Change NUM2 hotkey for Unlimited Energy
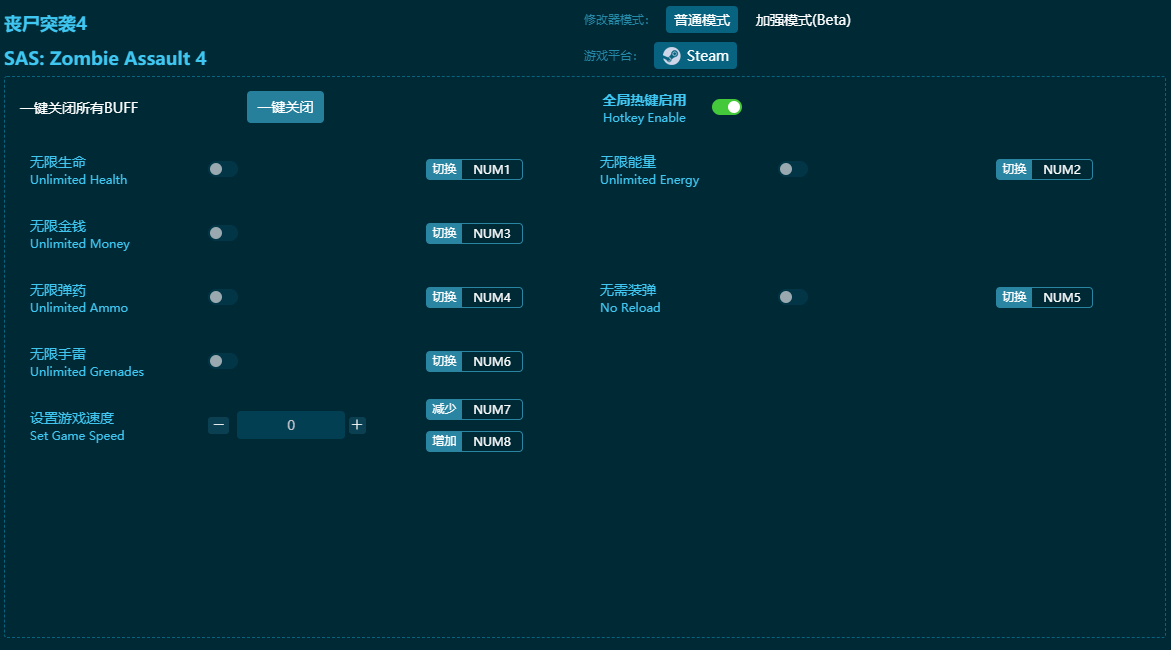The height and width of the screenshot is (650, 1171). tap(1061, 170)
